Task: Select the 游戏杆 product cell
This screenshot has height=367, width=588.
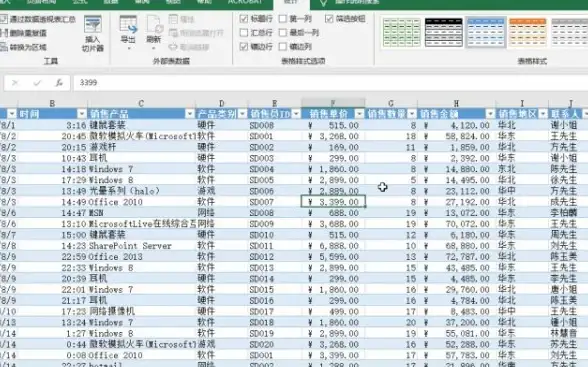Action: (141, 147)
